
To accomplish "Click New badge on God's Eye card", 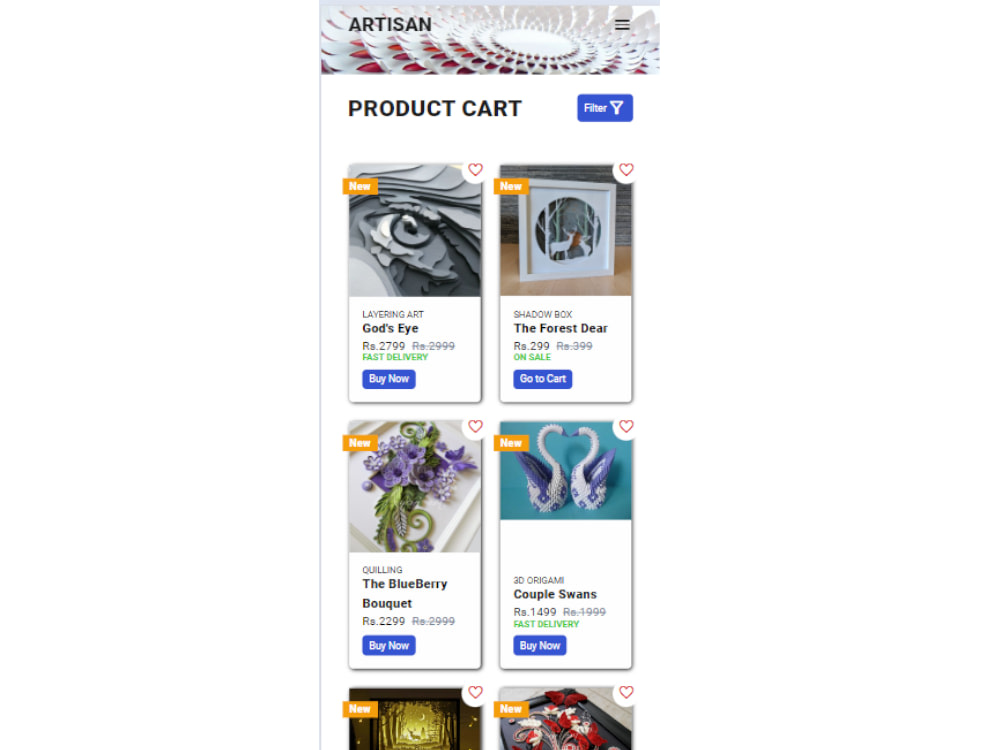I will coord(360,186).
